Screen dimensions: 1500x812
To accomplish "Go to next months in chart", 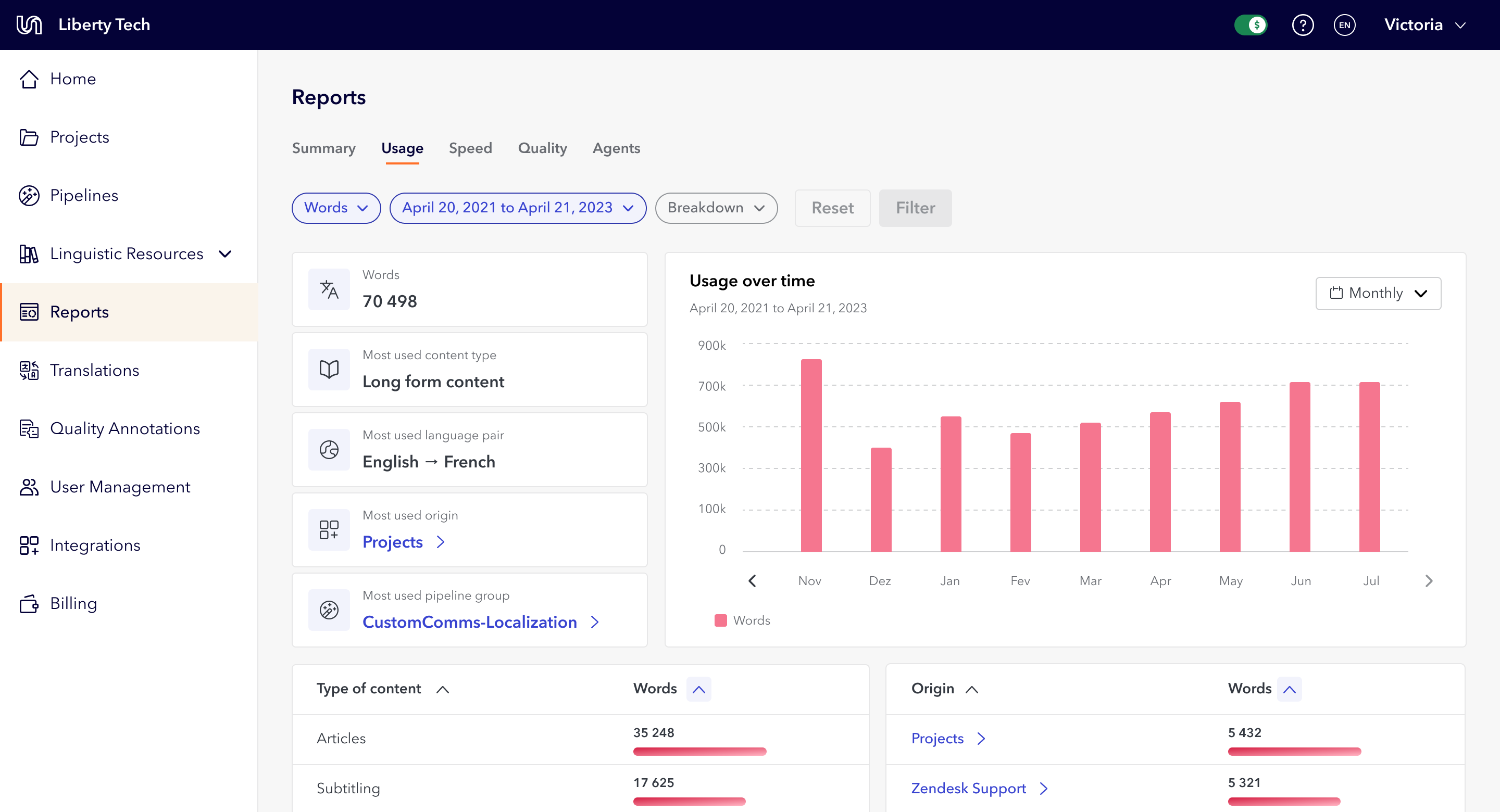I will click(1429, 580).
